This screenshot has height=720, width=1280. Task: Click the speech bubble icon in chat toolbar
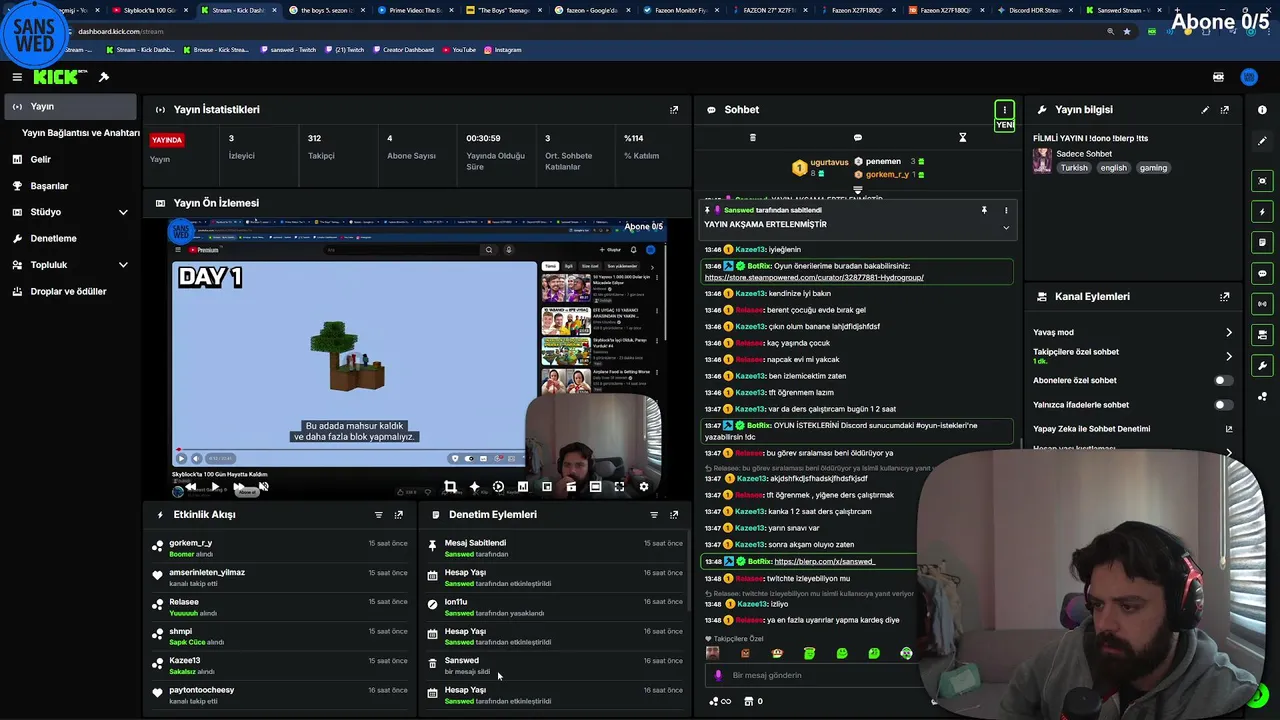858,137
